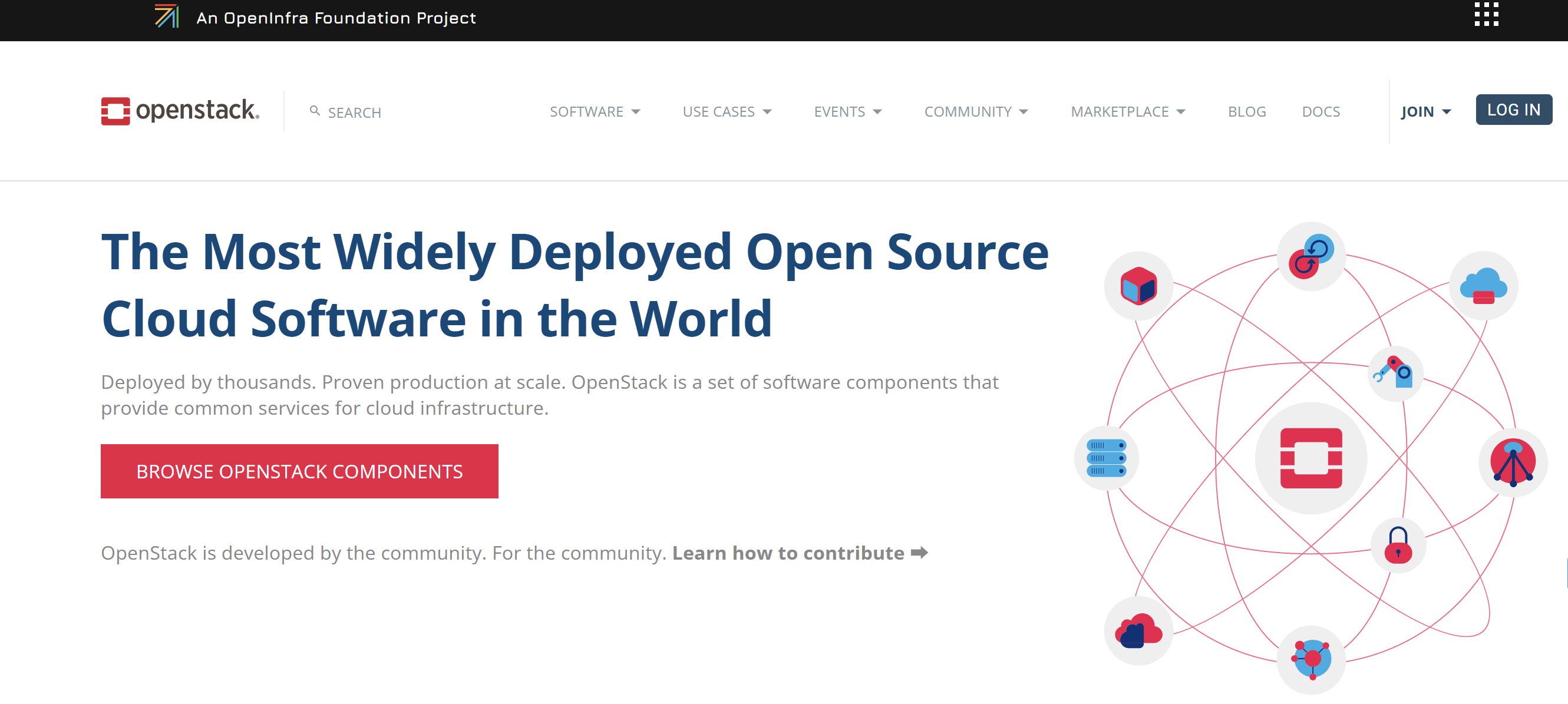Open the USE CASES dropdown
This screenshot has width=1568, height=704.
727,111
